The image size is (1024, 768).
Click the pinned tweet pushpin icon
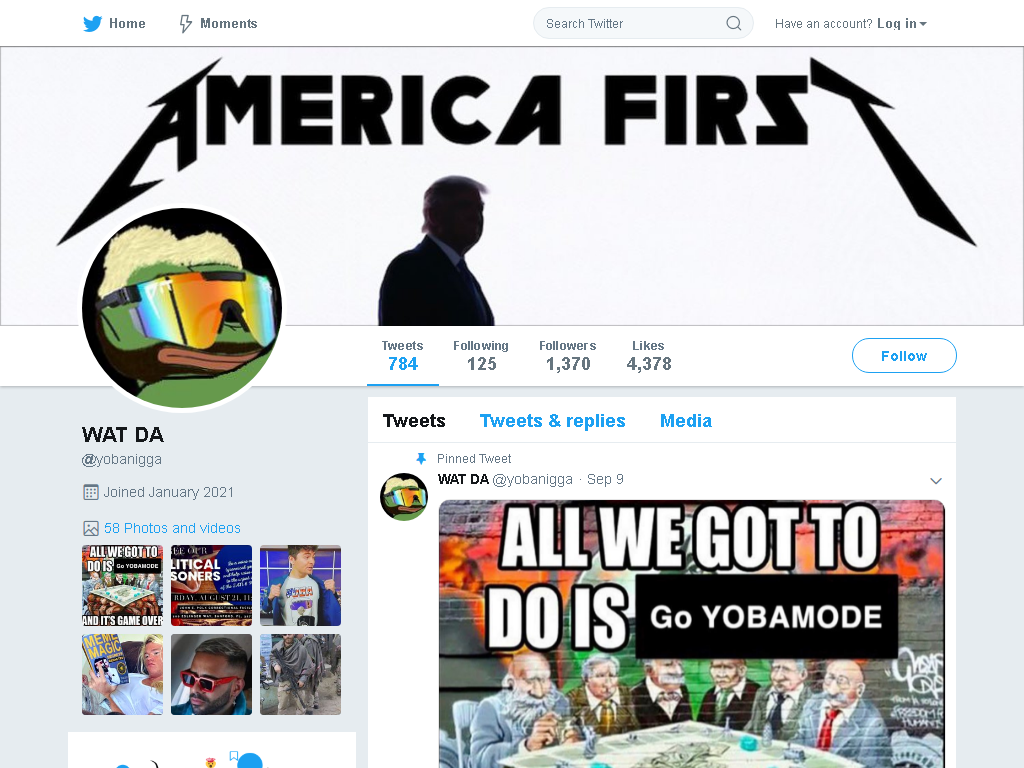421,458
